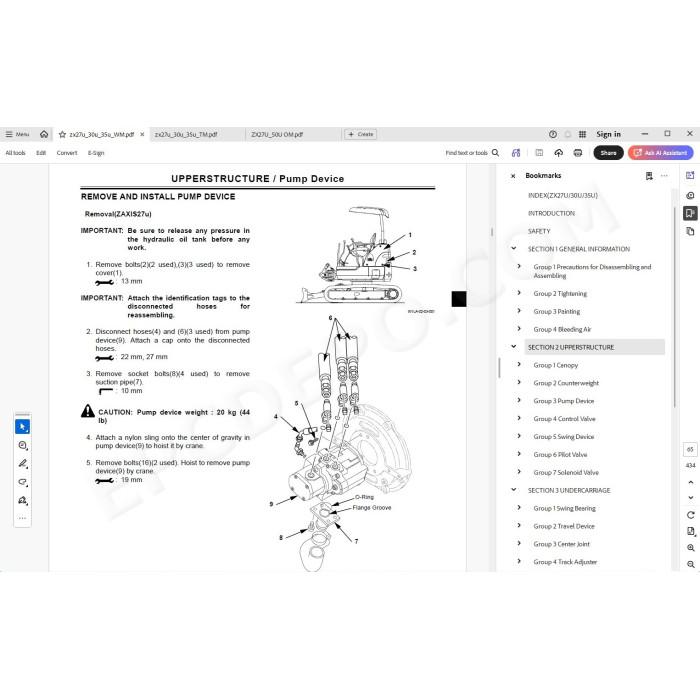
Task: Click the add bookmark icon
Action: click(x=649, y=176)
